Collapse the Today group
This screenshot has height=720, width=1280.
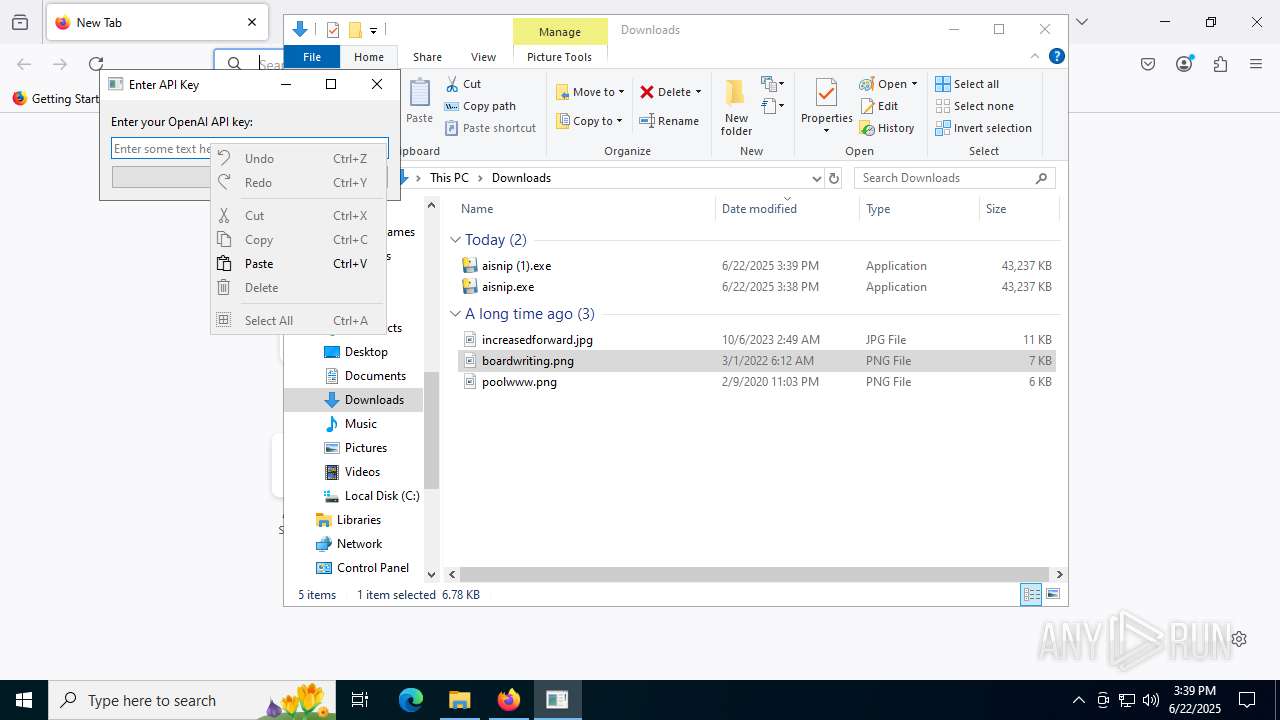[455, 240]
